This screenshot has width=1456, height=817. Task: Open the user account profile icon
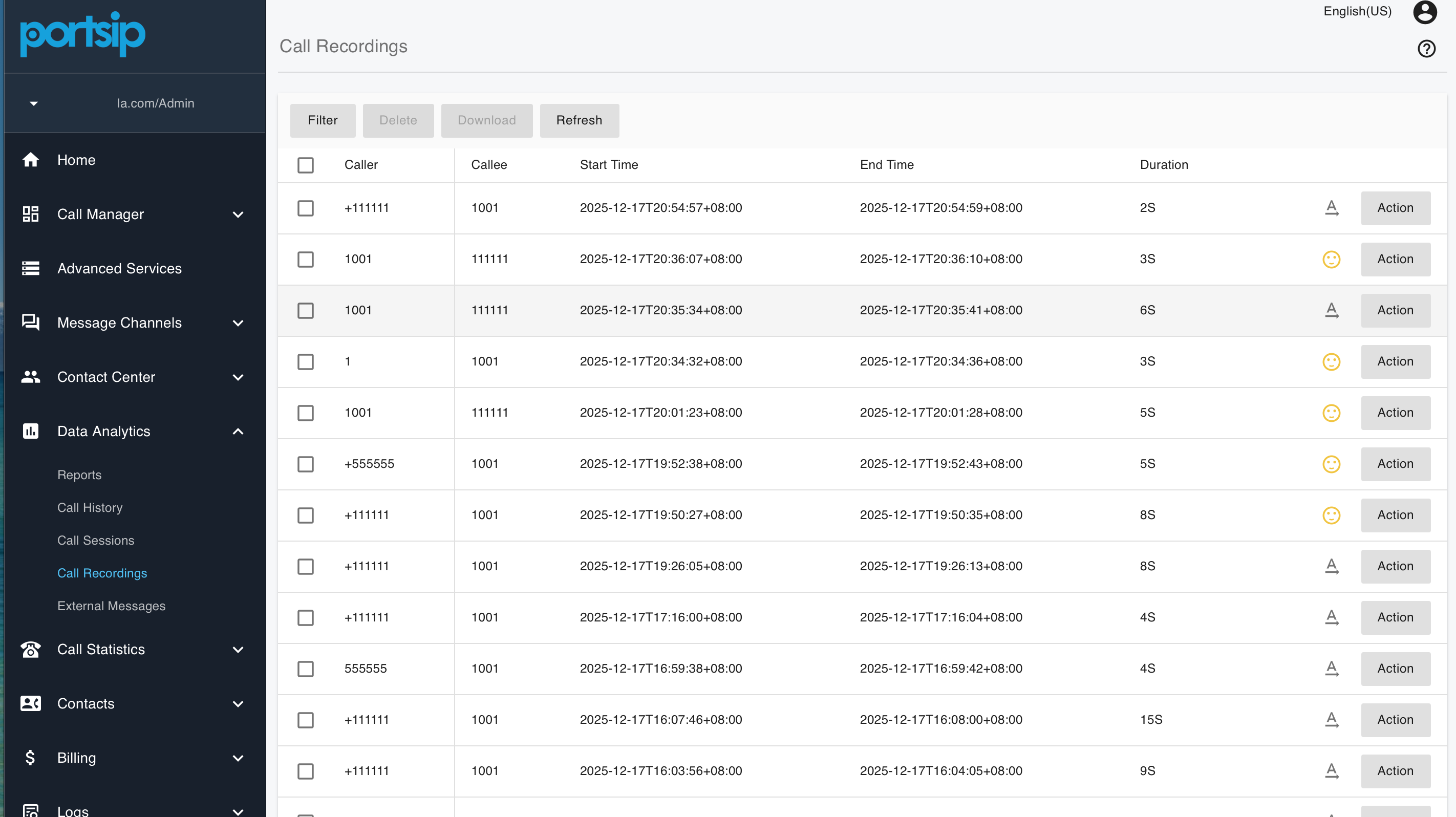coord(1424,12)
